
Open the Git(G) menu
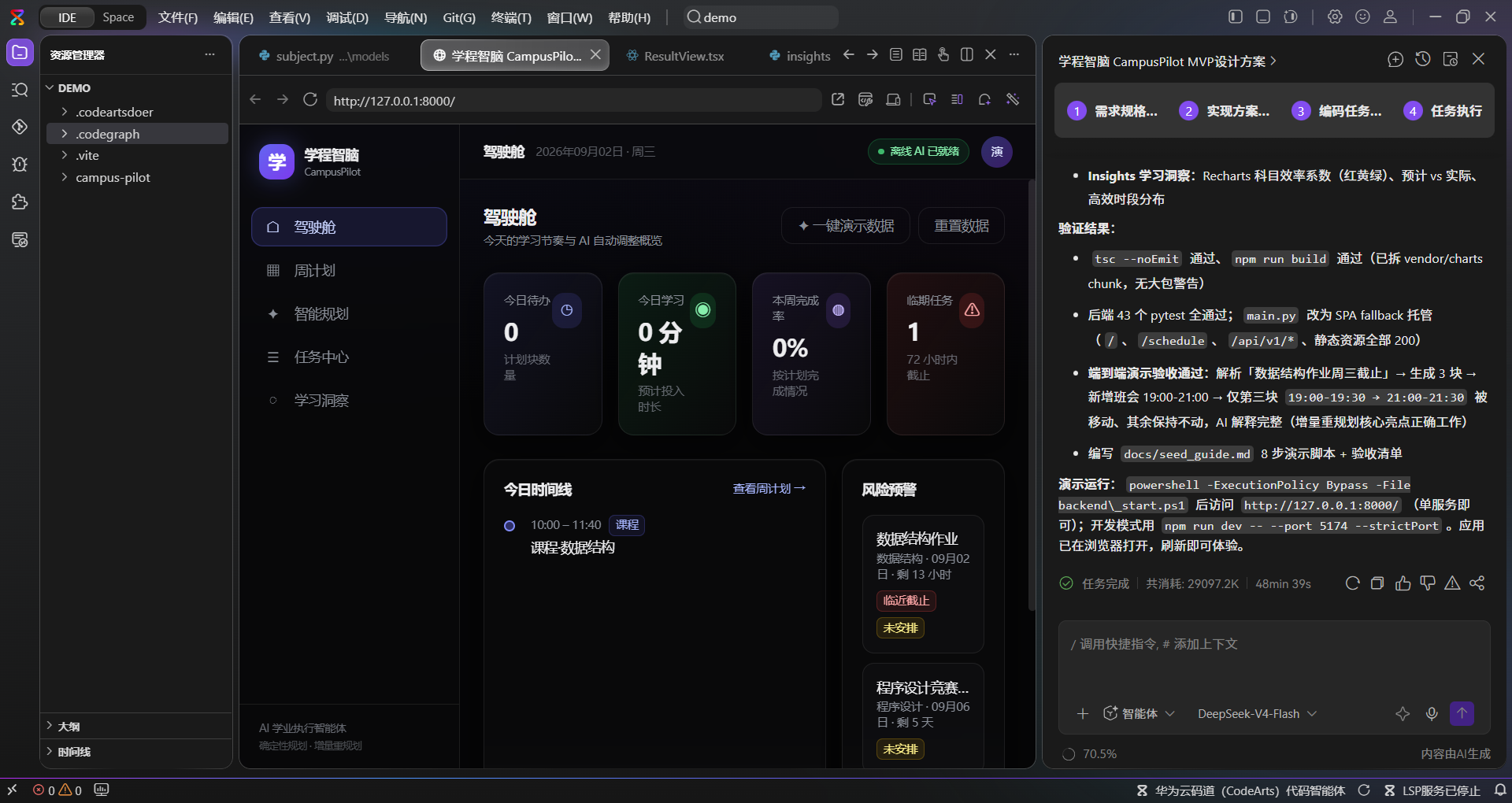click(459, 17)
